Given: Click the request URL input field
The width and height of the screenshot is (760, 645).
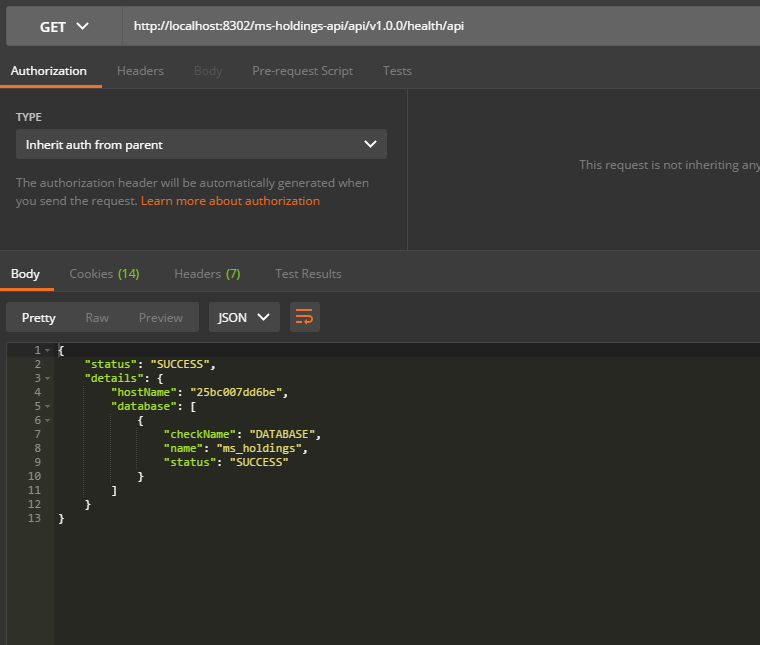Looking at the screenshot, I should (440, 26).
